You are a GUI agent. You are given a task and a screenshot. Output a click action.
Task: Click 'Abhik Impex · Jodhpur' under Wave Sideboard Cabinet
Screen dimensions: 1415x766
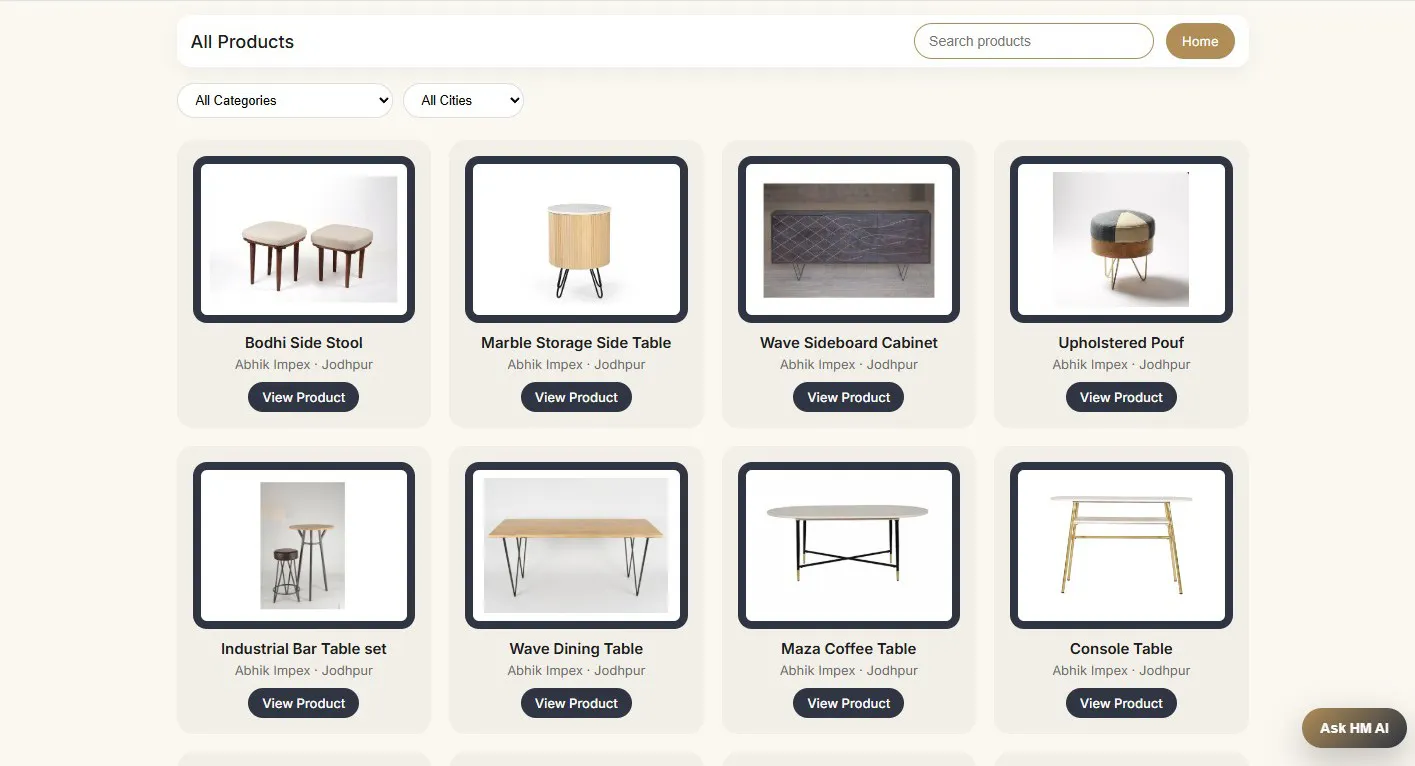849,365
